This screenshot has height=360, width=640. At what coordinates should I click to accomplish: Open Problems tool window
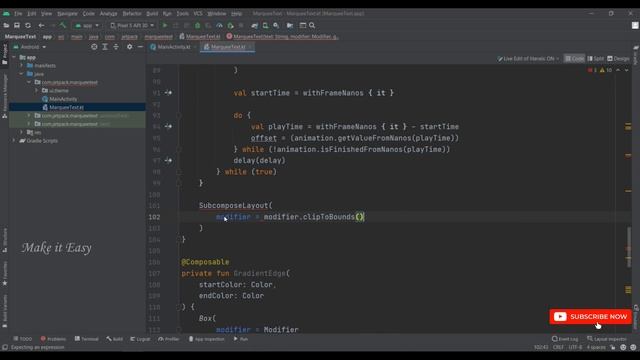click(x=53, y=339)
